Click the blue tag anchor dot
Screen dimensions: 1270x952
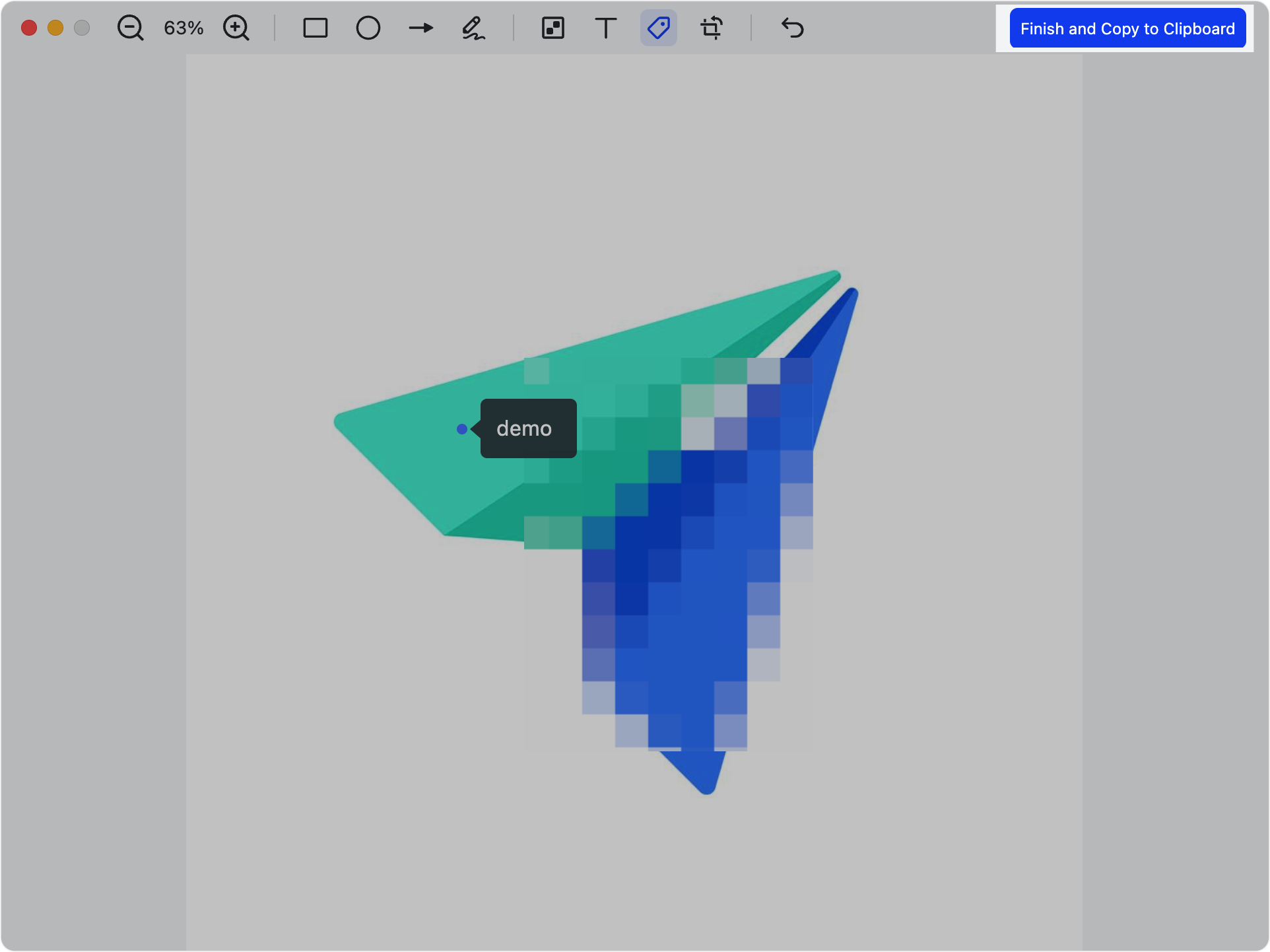[x=462, y=429]
